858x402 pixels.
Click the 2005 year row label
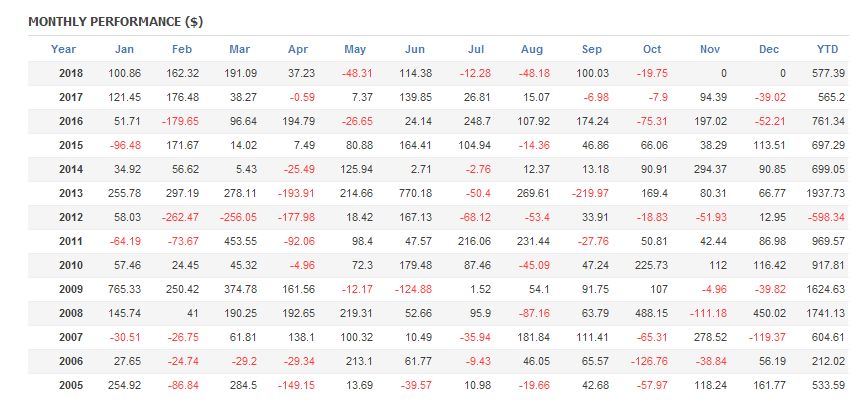[x=71, y=383]
